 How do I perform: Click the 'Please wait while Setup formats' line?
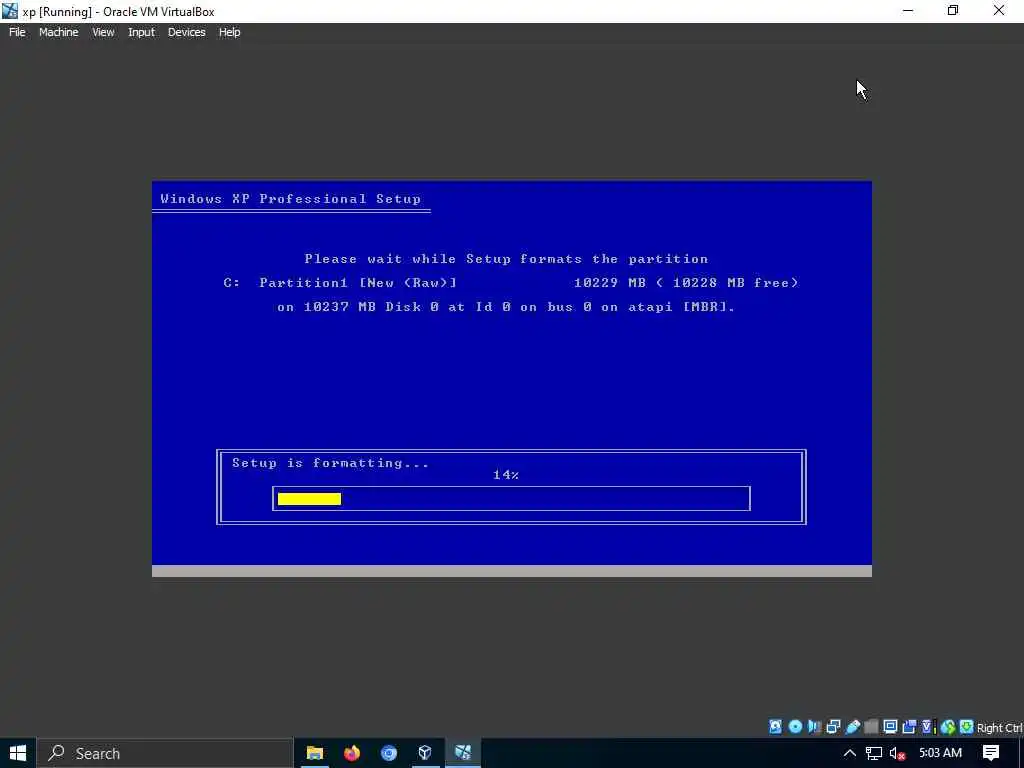pos(506,259)
